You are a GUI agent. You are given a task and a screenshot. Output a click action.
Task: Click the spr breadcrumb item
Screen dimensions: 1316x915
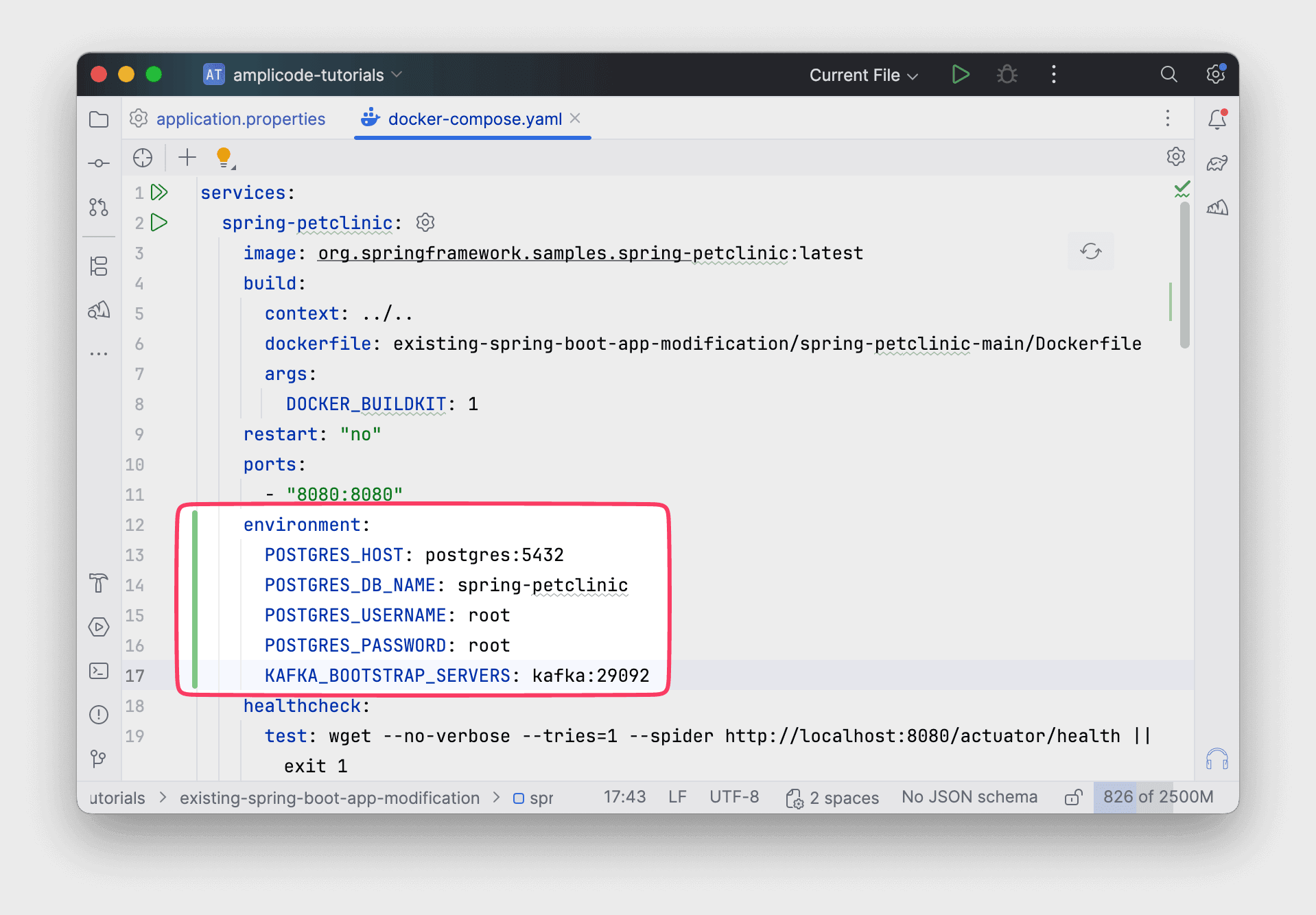[x=533, y=798]
